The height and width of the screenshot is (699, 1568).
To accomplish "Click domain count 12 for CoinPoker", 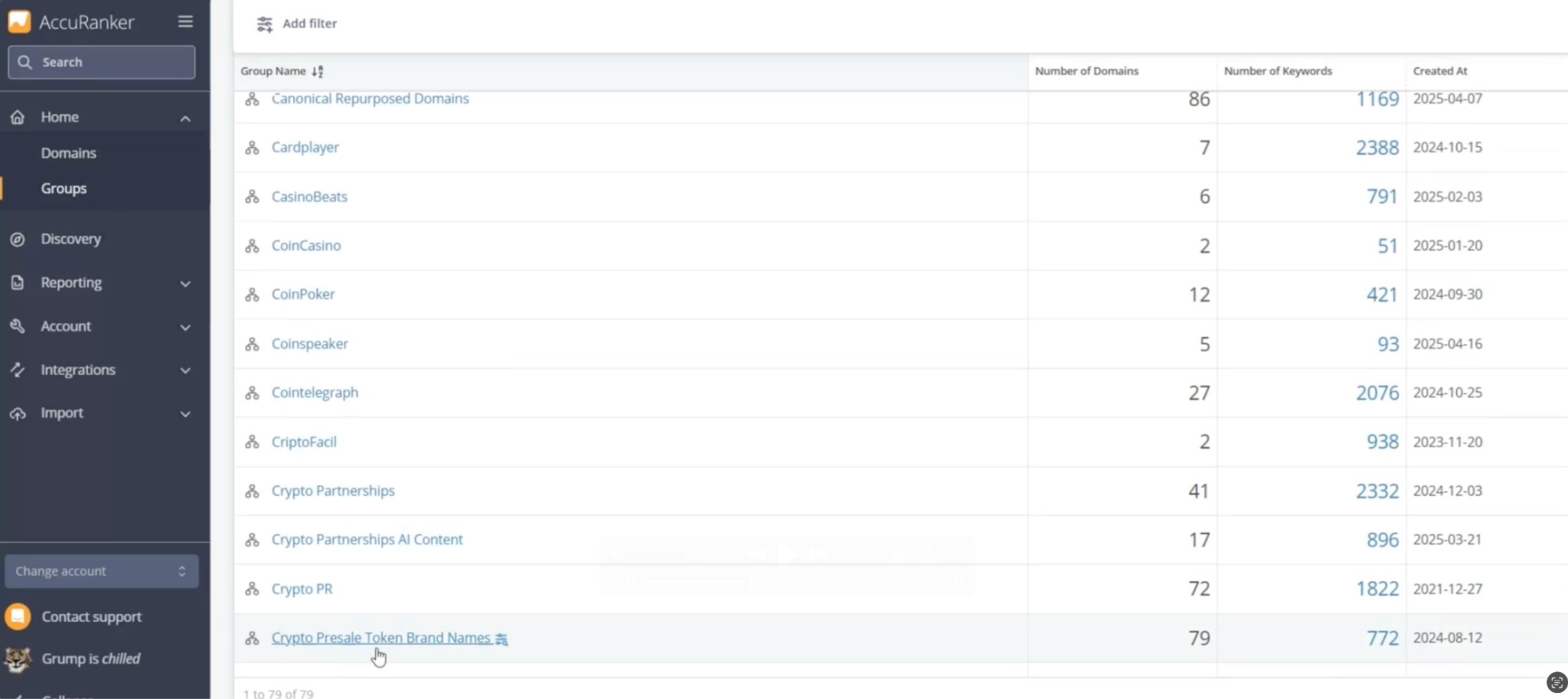I will click(x=1199, y=295).
